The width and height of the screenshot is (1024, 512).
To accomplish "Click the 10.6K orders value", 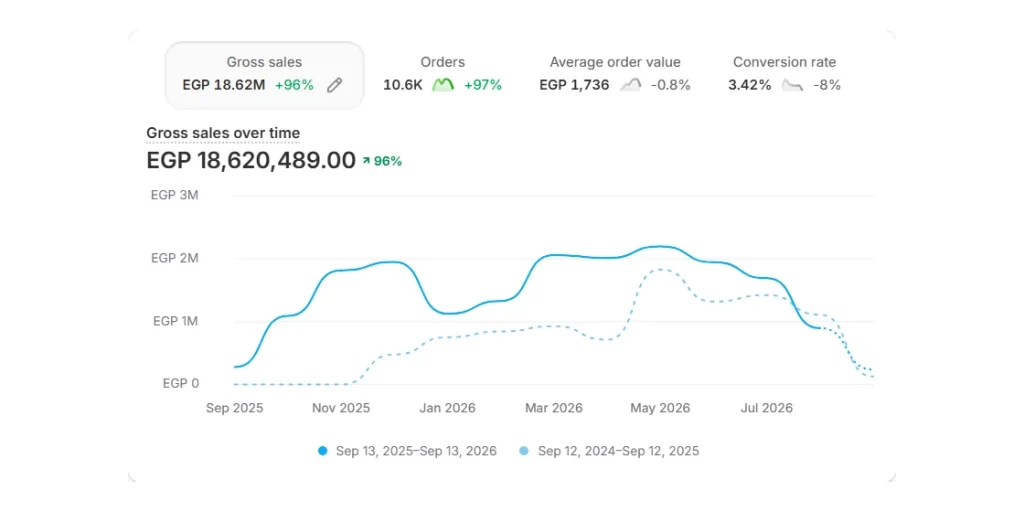I will pos(403,85).
